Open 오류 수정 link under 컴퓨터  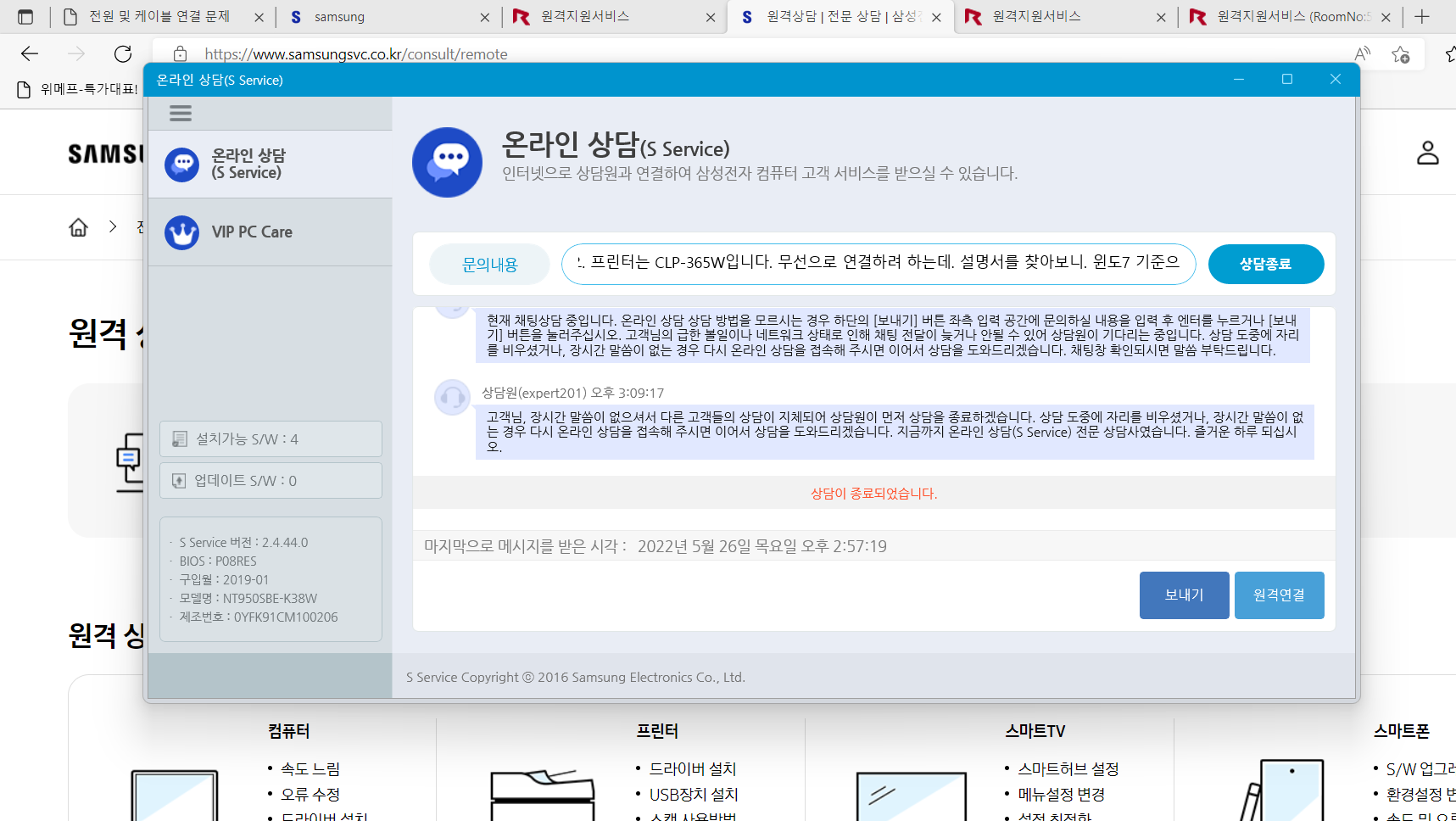[310, 795]
